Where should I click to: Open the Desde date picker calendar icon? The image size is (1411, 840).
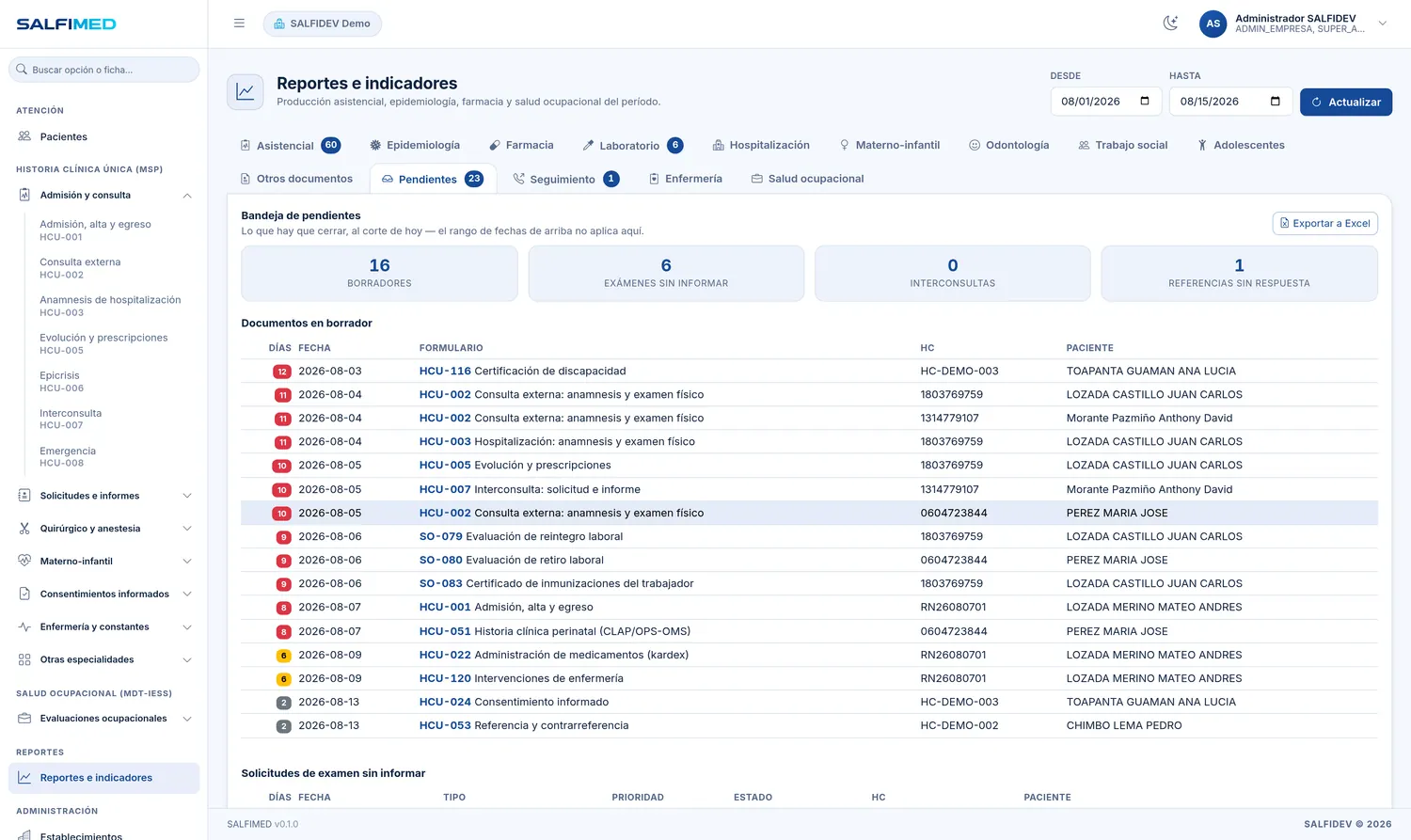click(x=1145, y=102)
